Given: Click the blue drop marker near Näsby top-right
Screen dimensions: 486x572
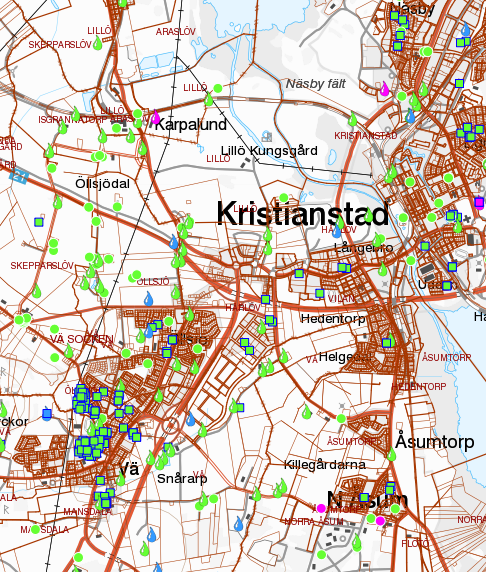Looking at the screenshot, I should point(466,29).
